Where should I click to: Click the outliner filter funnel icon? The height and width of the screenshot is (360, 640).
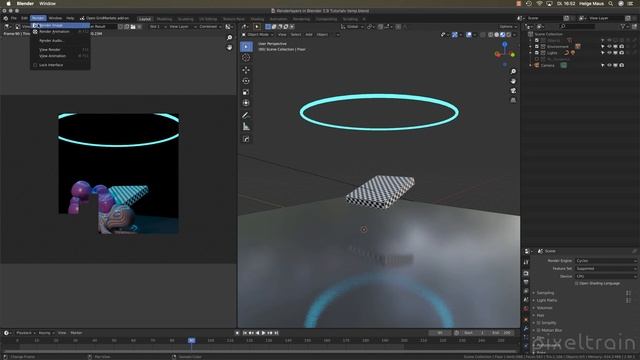[x=623, y=26]
